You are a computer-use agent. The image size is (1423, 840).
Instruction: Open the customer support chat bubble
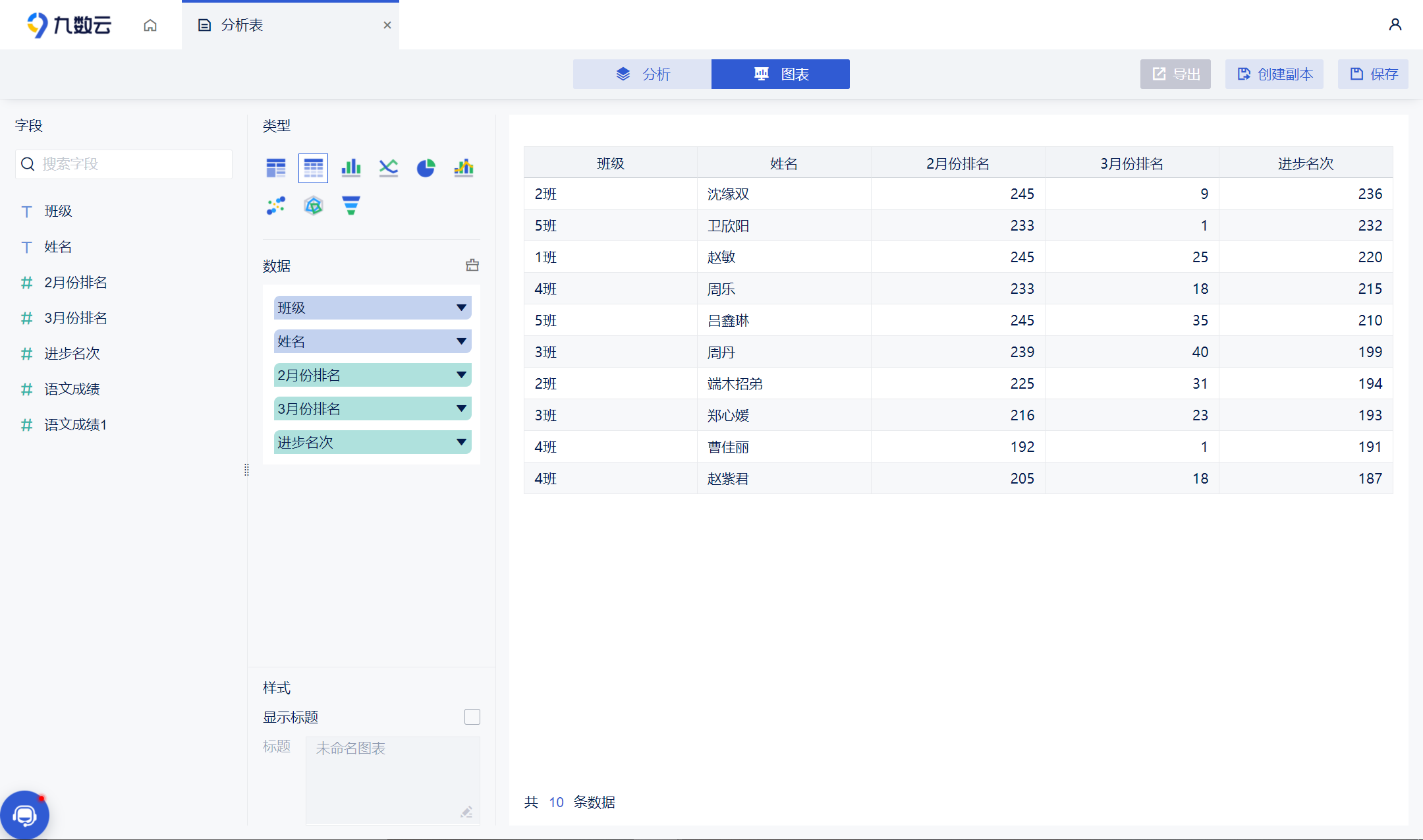point(24,816)
